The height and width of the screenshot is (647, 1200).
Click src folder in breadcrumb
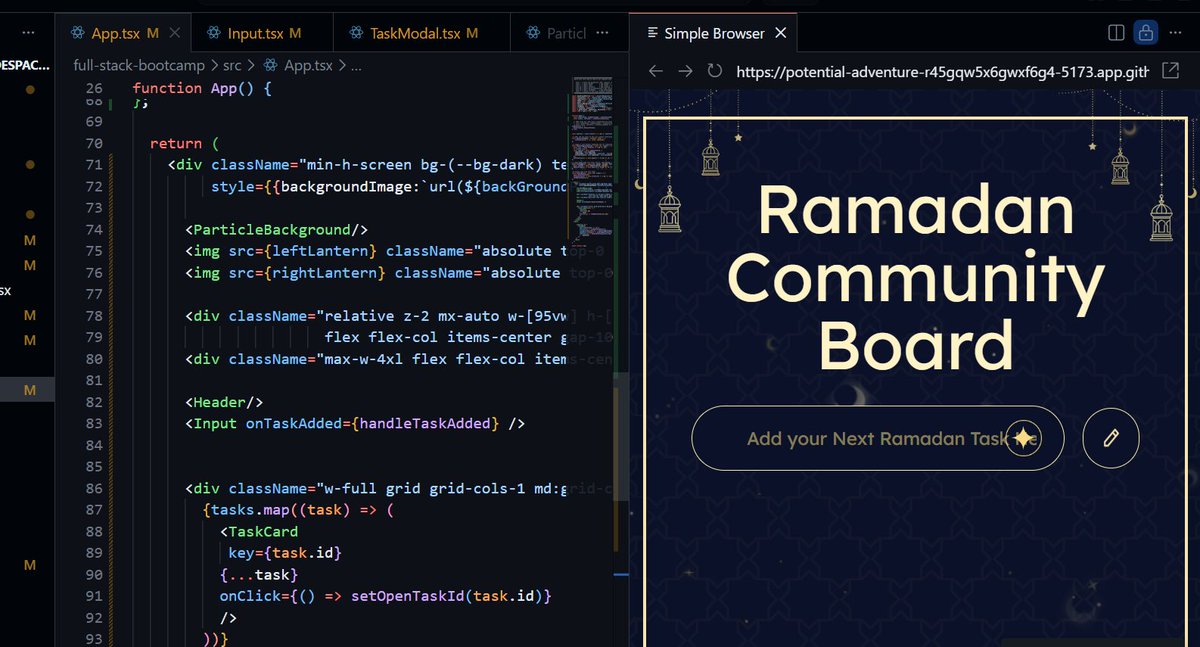[x=232, y=66]
